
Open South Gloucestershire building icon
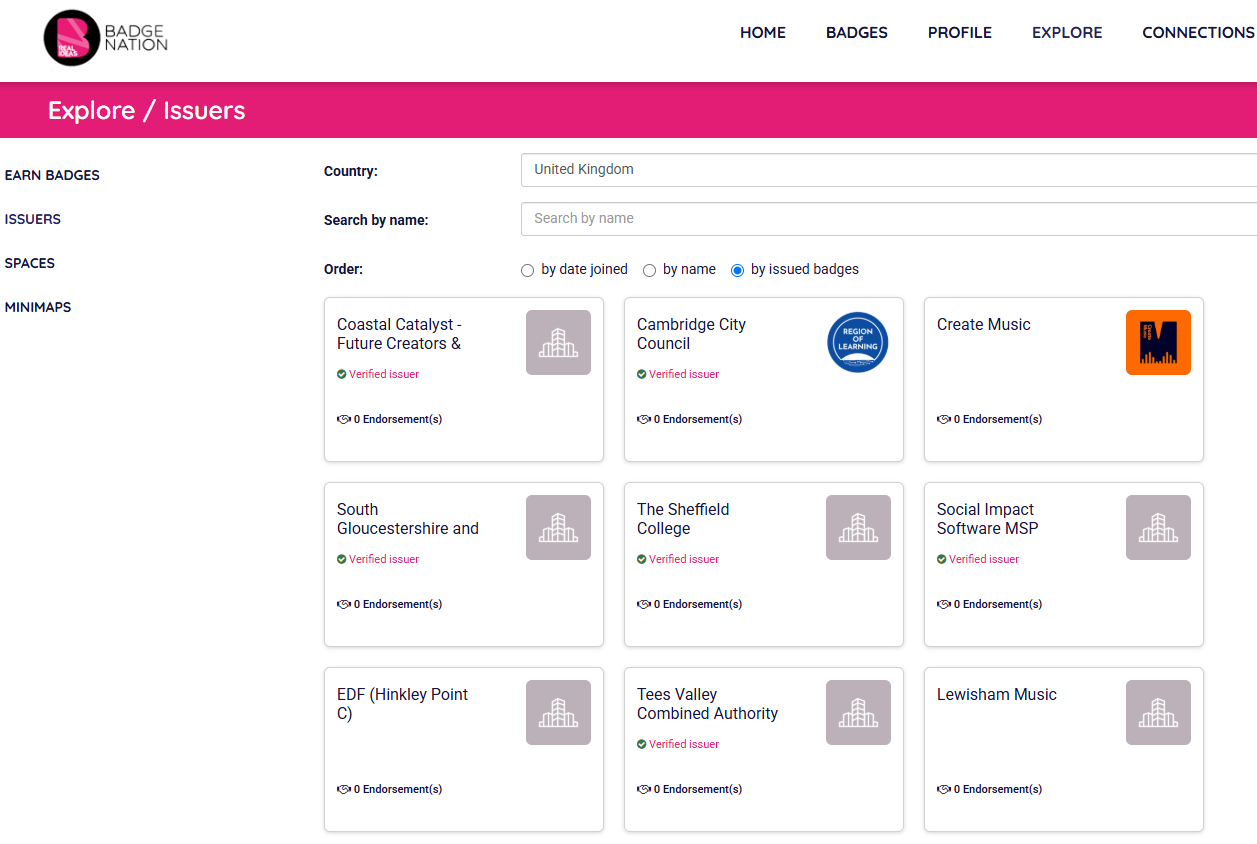(558, 527)
